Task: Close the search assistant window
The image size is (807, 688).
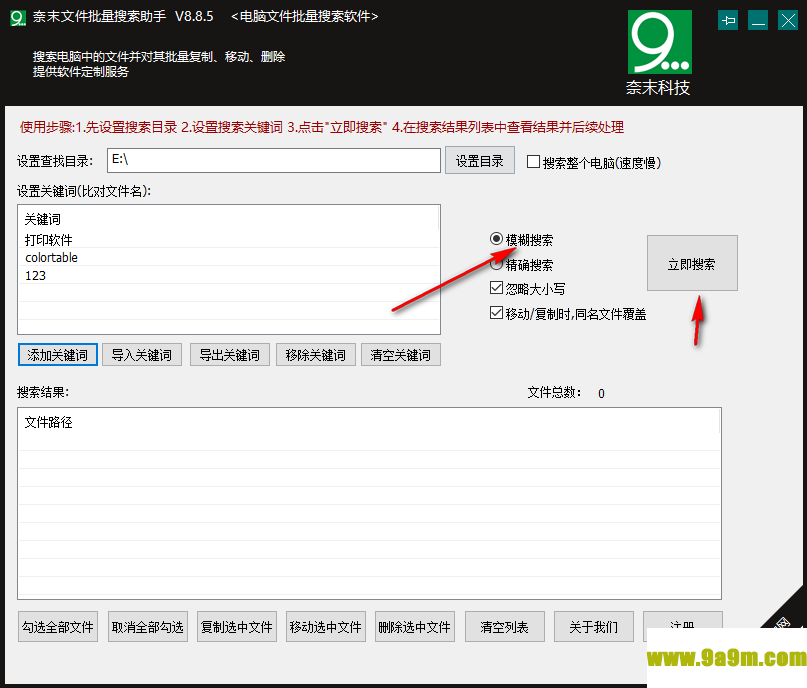Action: click(x=788, y=21)
